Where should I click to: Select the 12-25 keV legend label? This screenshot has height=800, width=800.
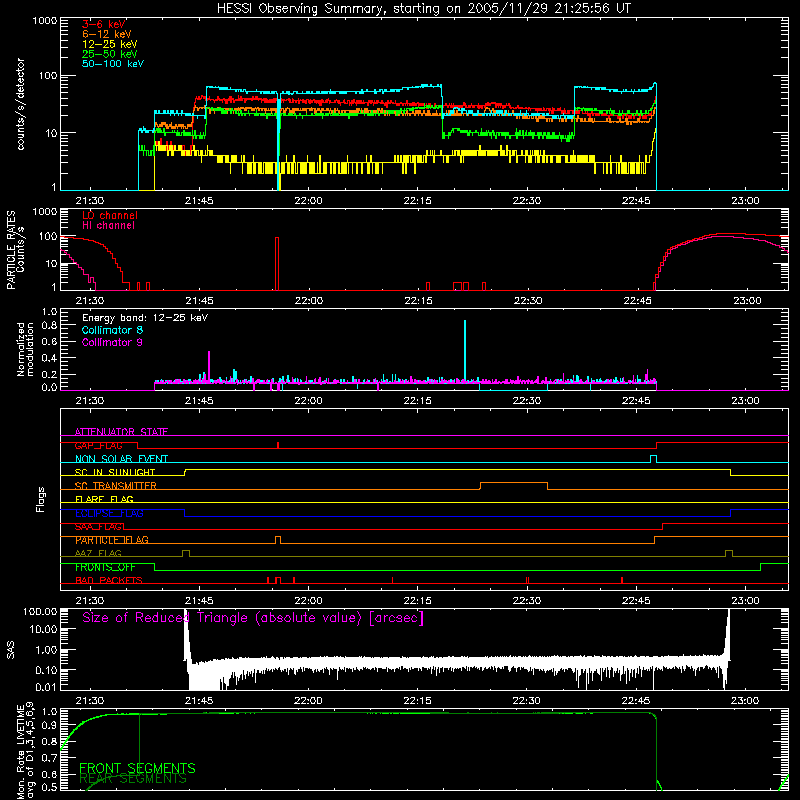110,44
